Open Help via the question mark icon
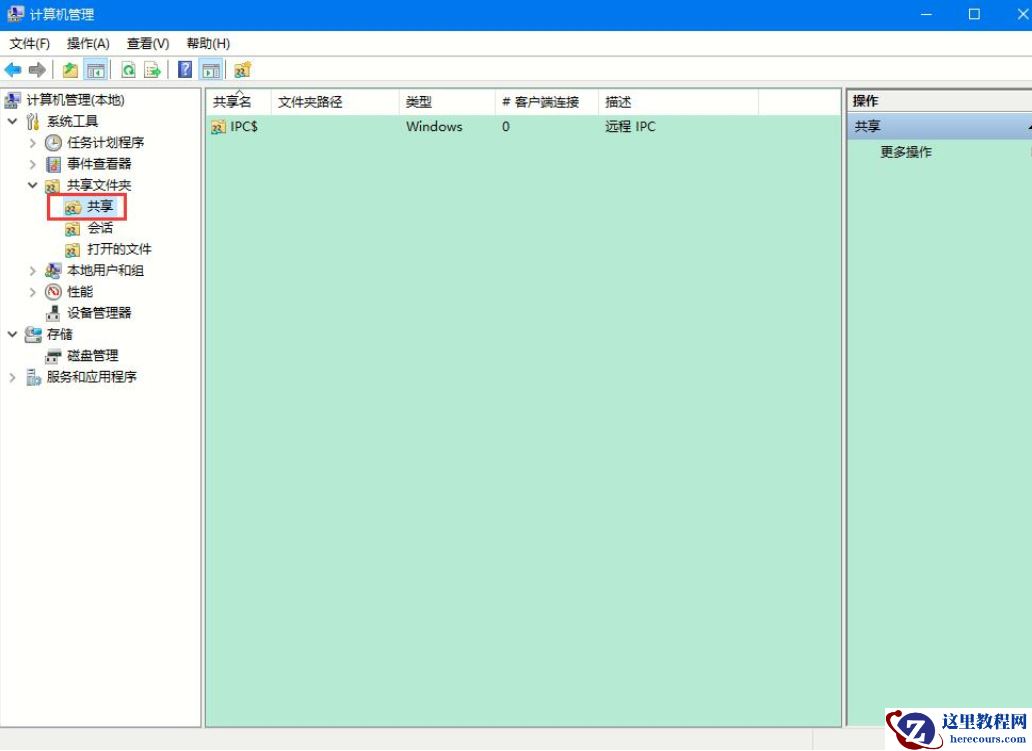 185,70
